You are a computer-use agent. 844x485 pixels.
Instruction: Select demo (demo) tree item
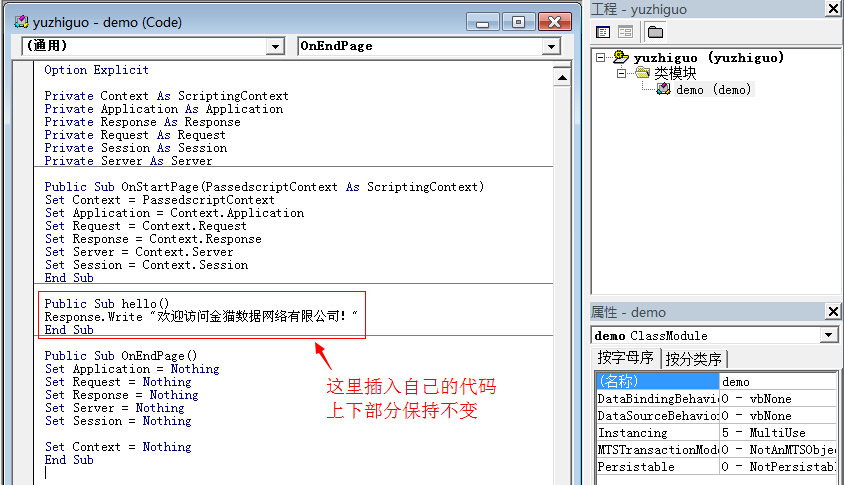[x=713, y=89]
